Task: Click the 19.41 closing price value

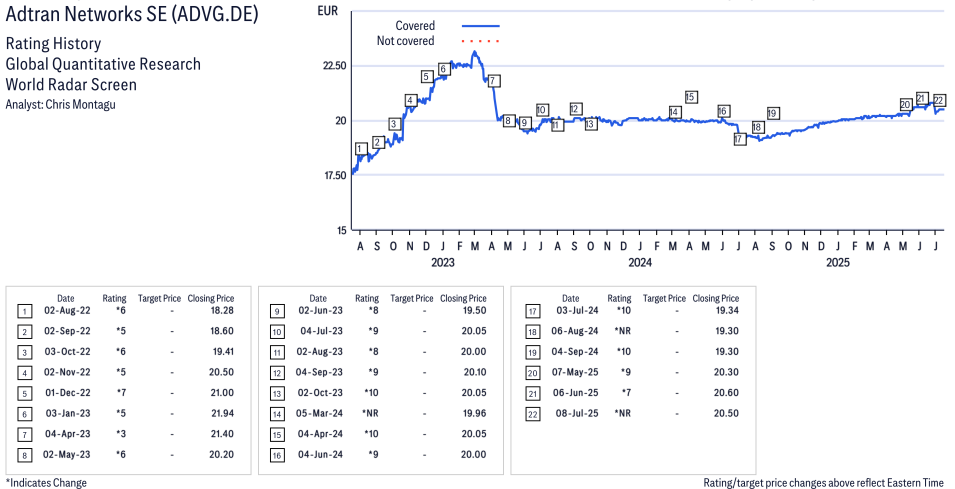Action: (x=223, y=352)
